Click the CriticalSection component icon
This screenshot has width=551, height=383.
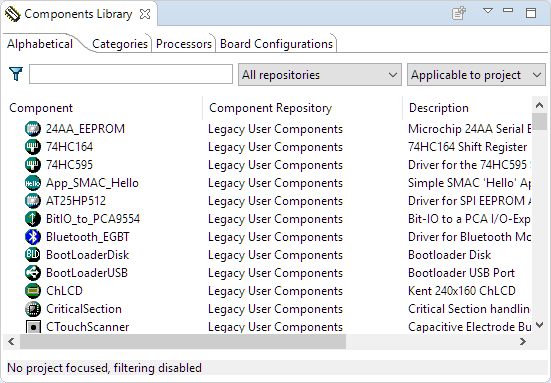click(x=33, y=309)
